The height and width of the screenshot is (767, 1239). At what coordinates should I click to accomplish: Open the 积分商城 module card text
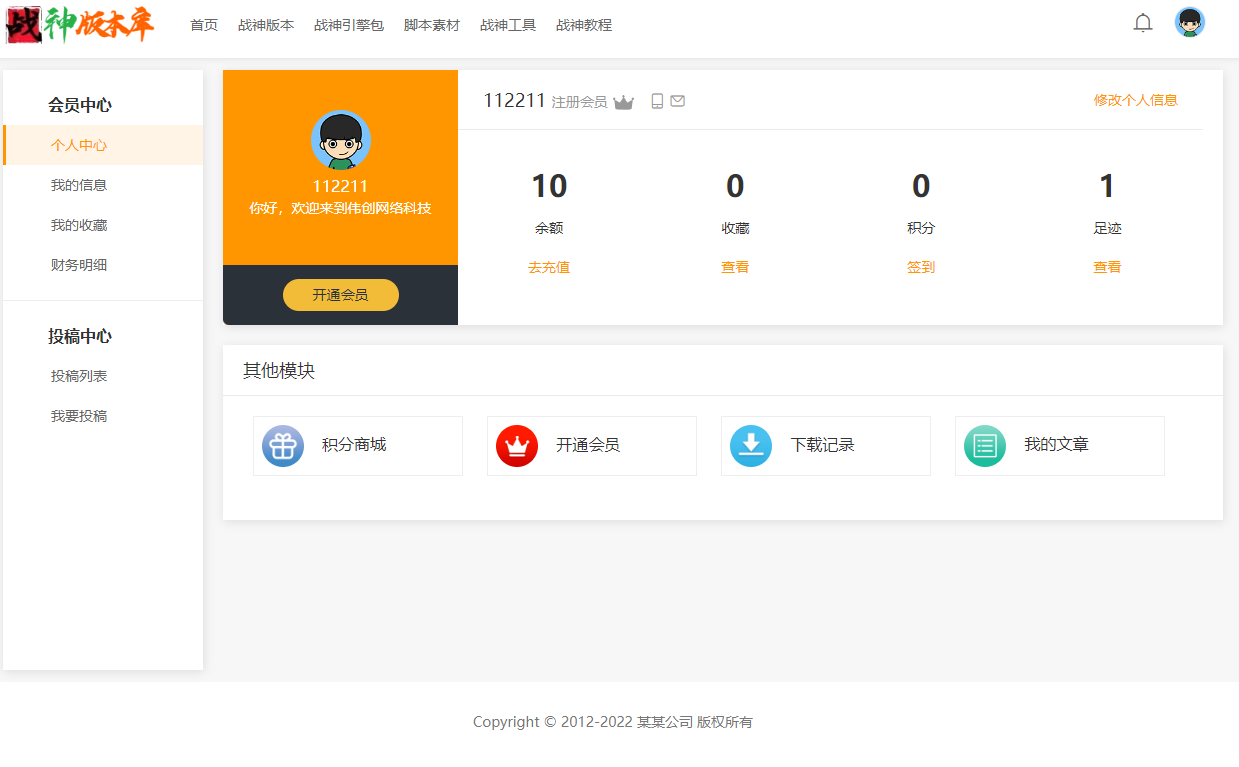pos(354,445)
